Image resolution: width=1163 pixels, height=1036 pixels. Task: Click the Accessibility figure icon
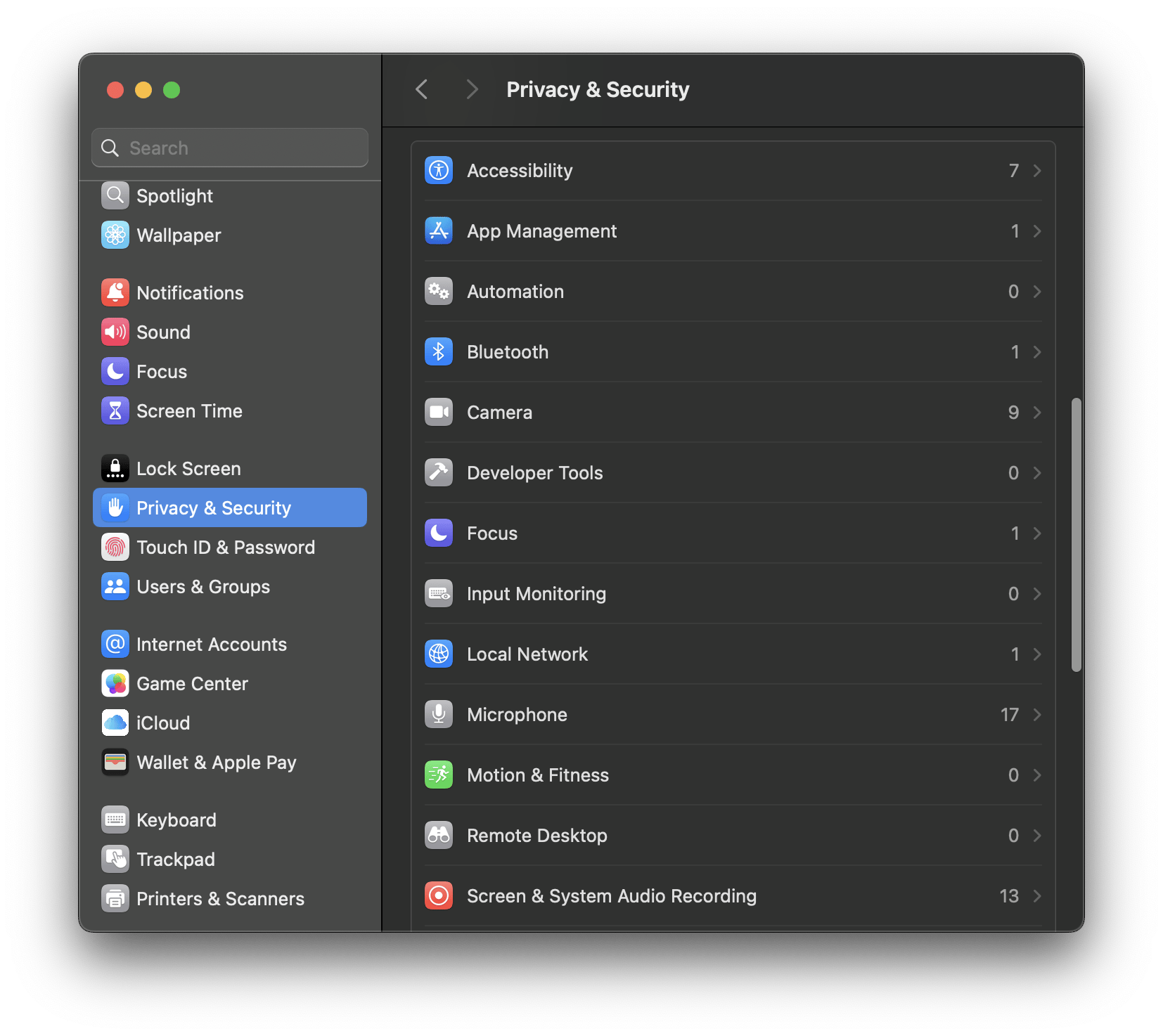coord(439,171)
